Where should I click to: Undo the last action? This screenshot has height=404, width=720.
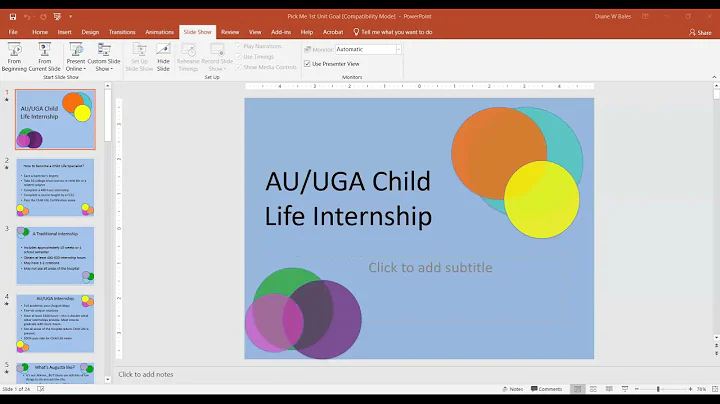click(x=27, y=17)
